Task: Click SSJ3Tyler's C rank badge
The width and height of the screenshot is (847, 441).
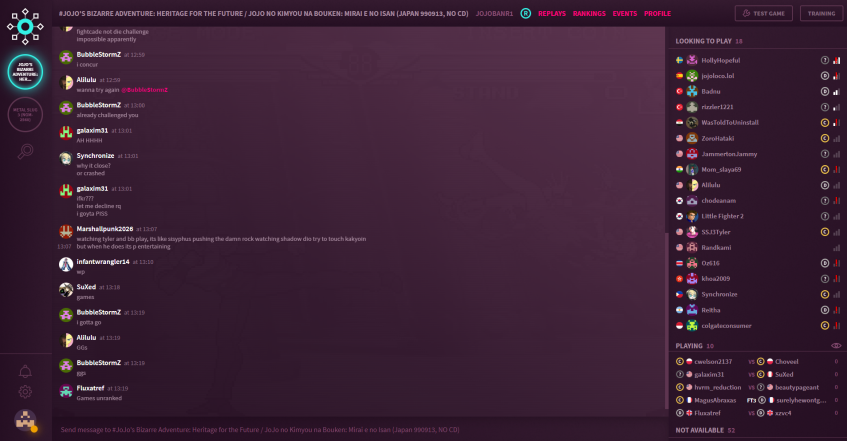Action: [825, 232]
